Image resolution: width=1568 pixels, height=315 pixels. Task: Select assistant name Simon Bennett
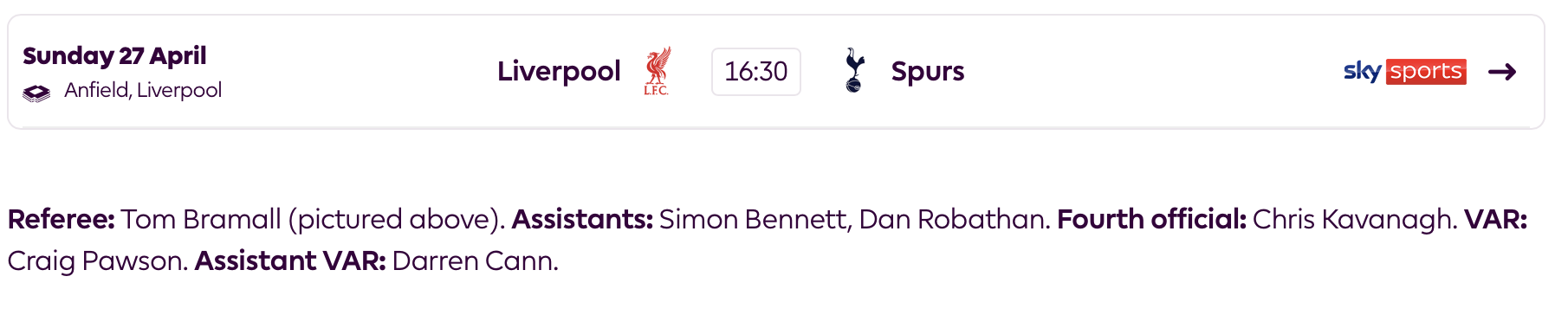(x=753, y=219)
